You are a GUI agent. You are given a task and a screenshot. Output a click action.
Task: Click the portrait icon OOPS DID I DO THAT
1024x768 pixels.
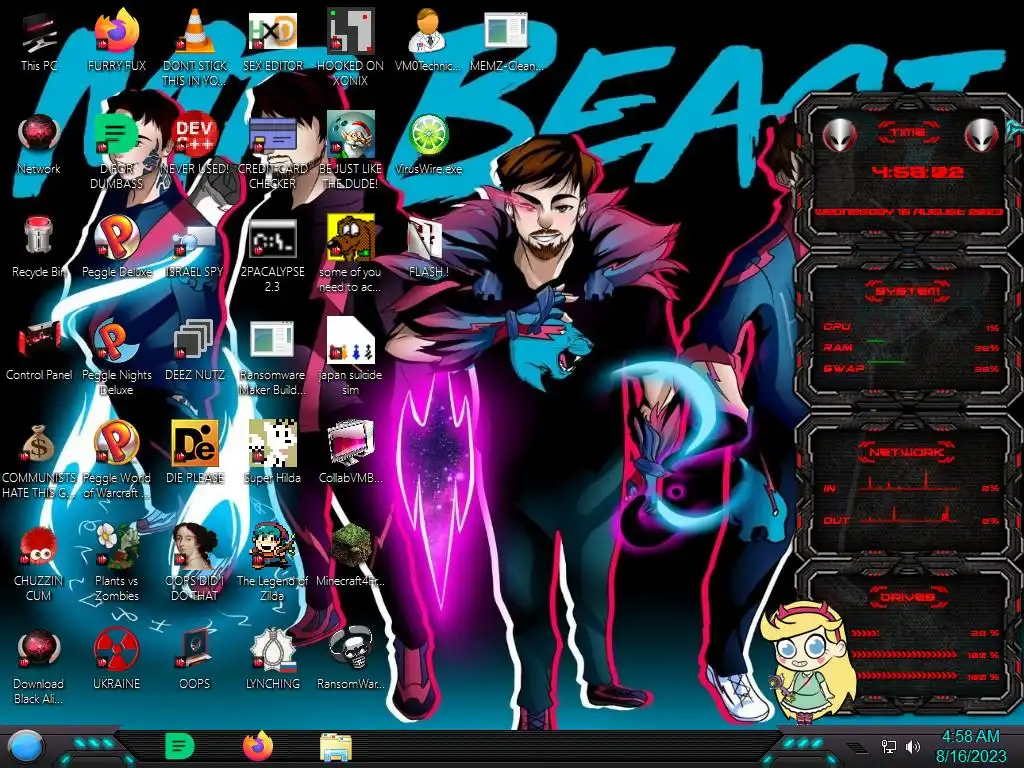[195, 546]
